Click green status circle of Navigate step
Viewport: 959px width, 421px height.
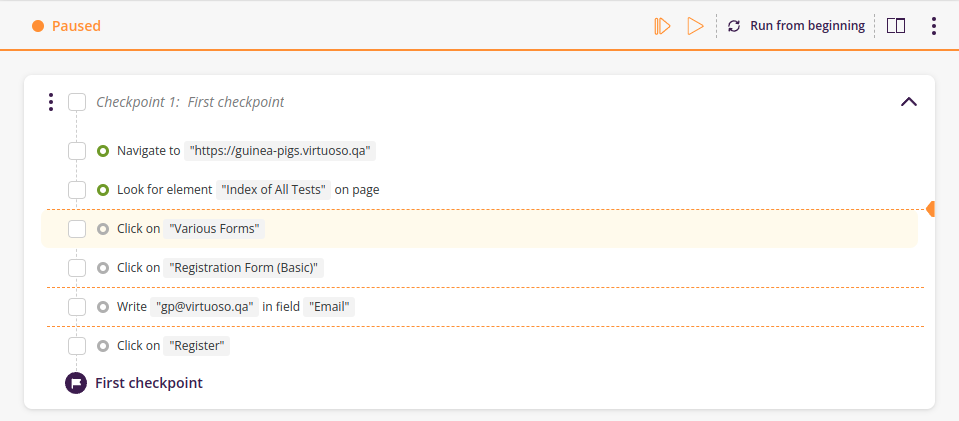point(103,151)
